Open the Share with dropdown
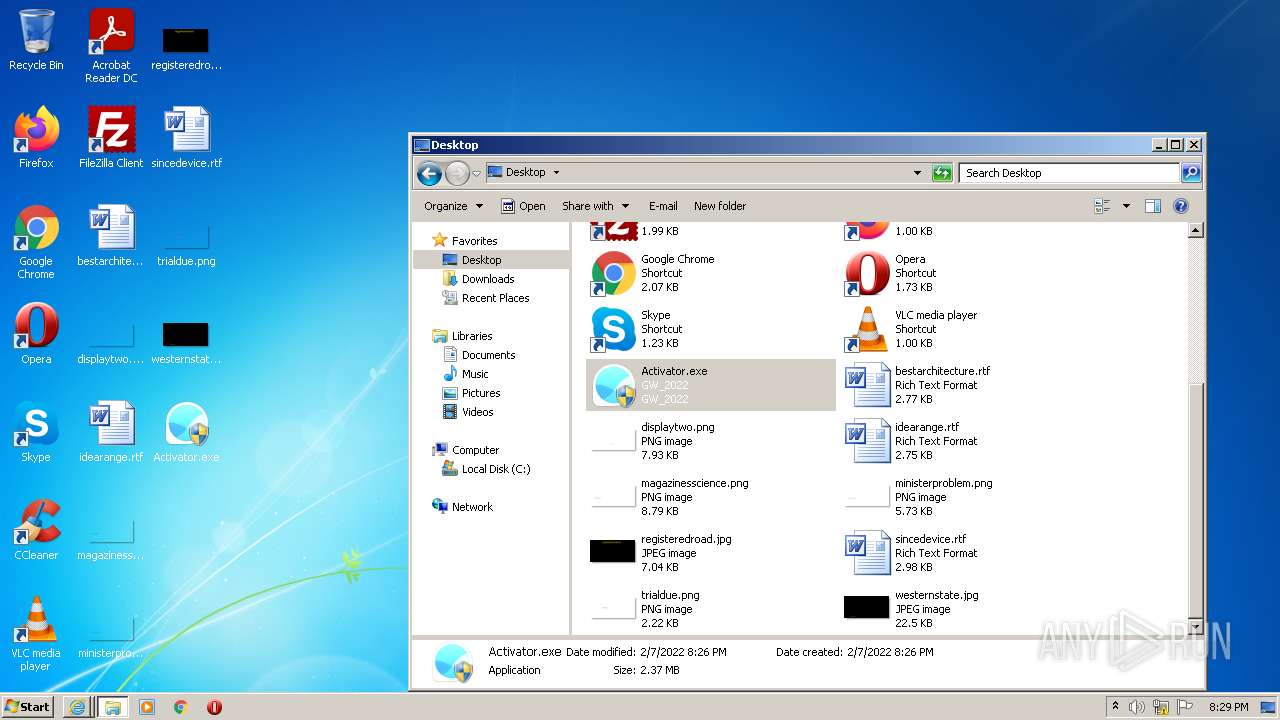Viewport: 1280px width, 720px height. click(x=595, y=206)
